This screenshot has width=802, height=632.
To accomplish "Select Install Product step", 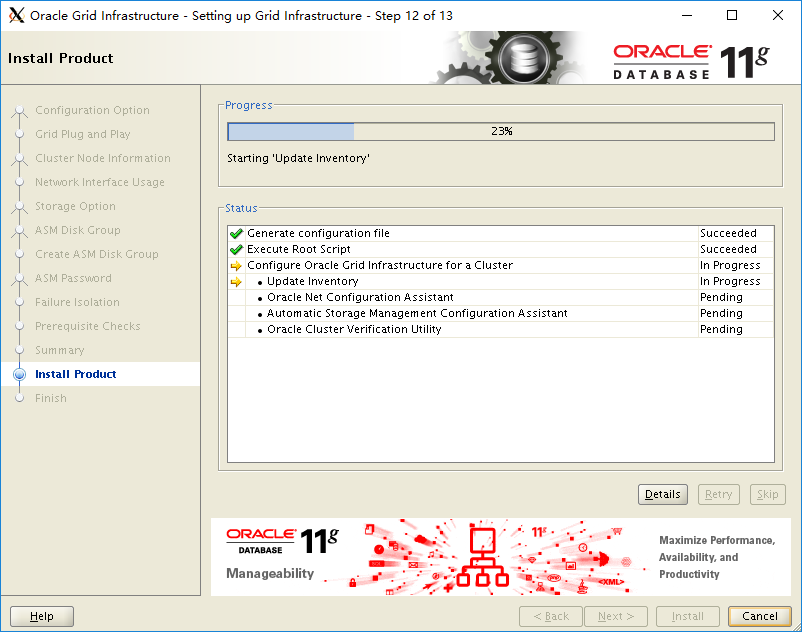I will 76,374.
